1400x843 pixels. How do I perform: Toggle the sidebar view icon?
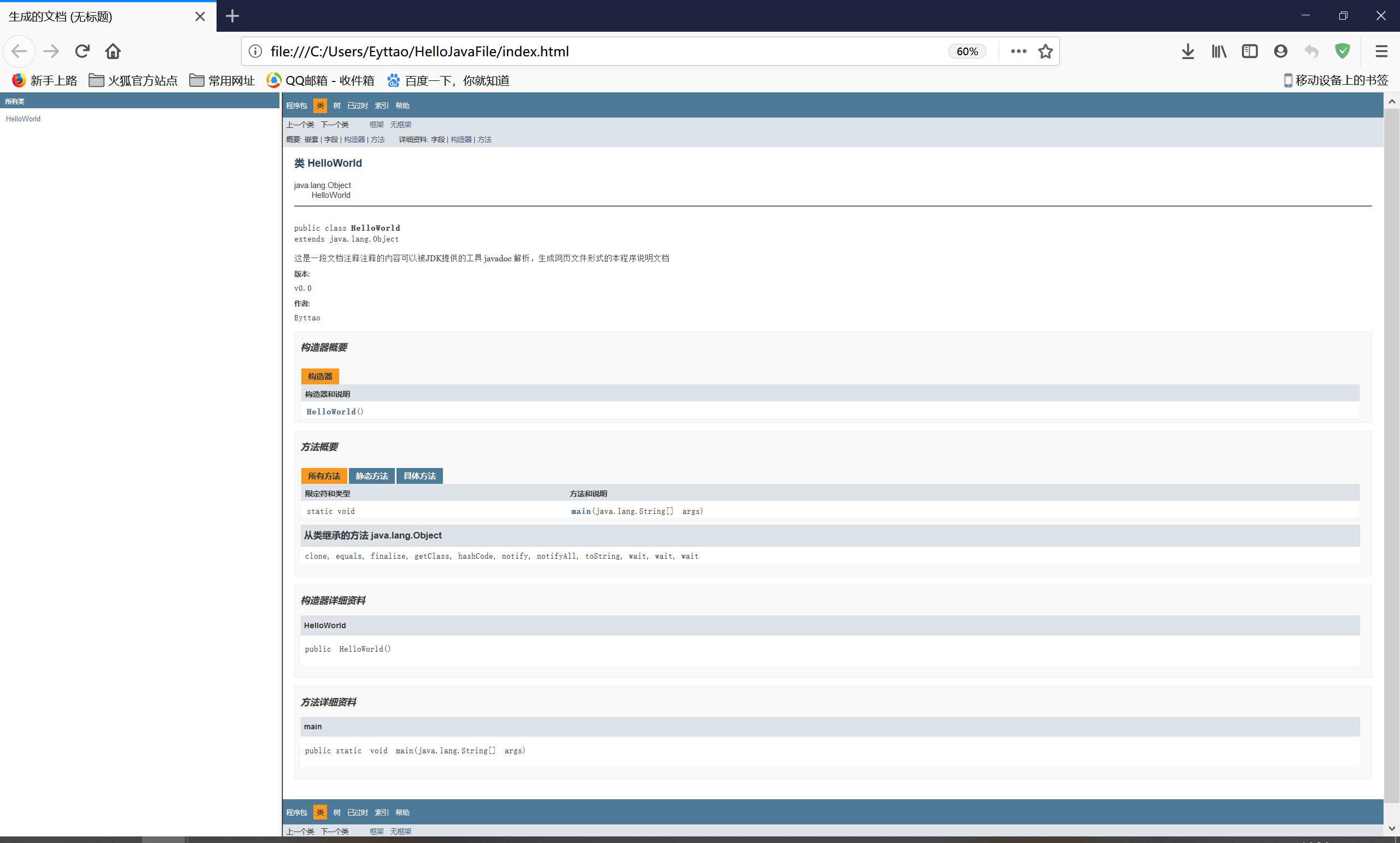point(1250,51)
